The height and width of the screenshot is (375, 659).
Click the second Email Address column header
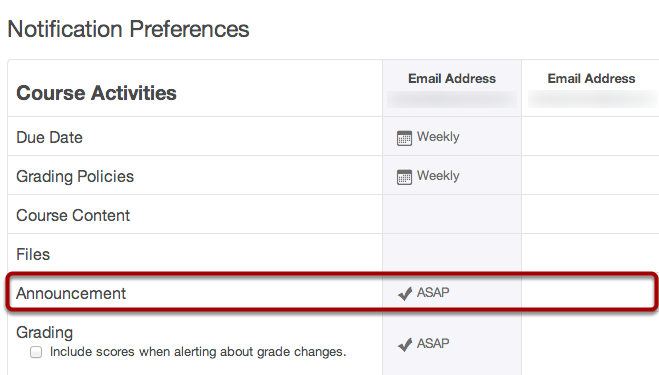coord(591,79)
